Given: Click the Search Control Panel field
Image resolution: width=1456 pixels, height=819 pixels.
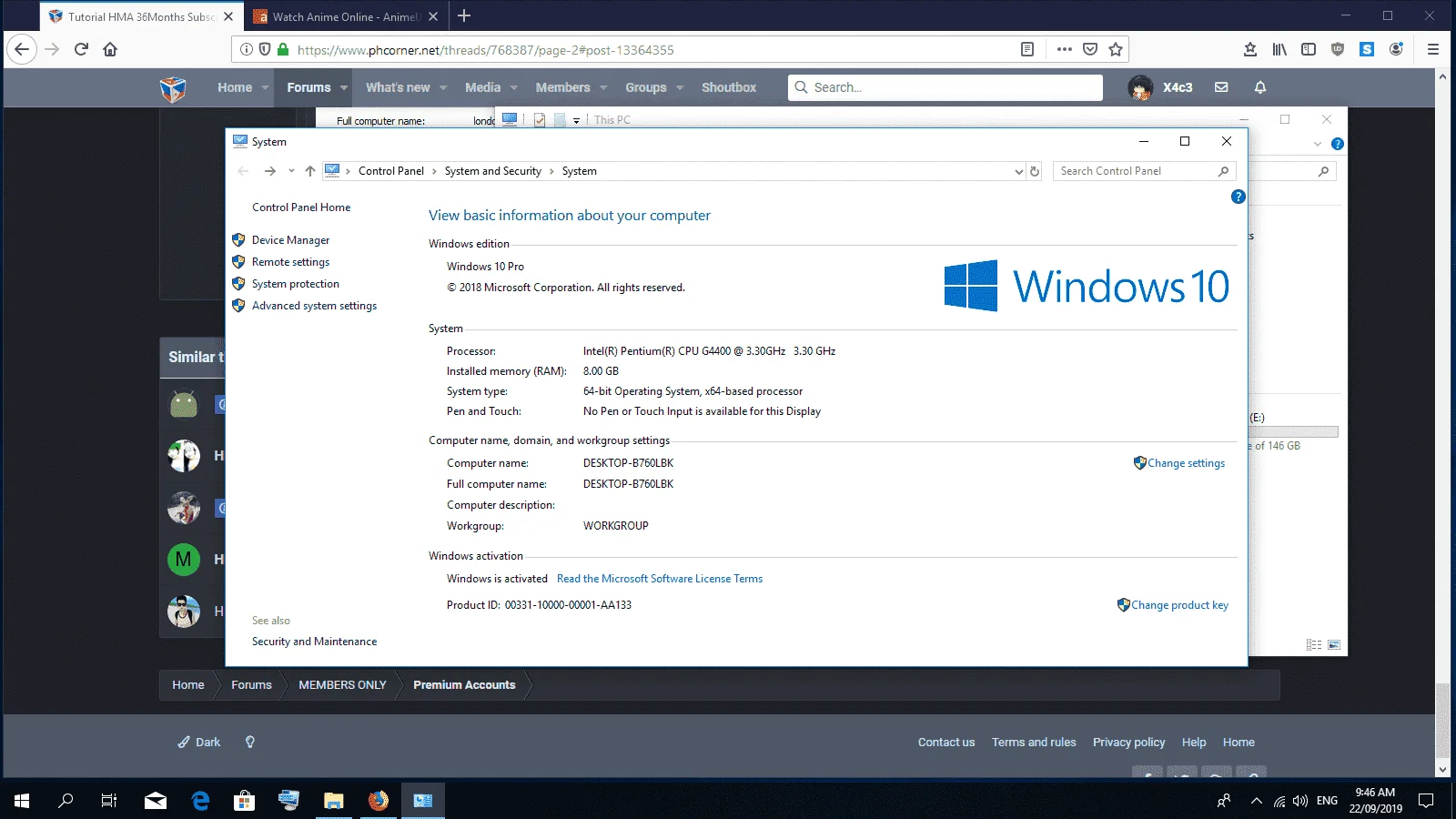Looking at the screenshot, I should click(x=1137, y=171).
